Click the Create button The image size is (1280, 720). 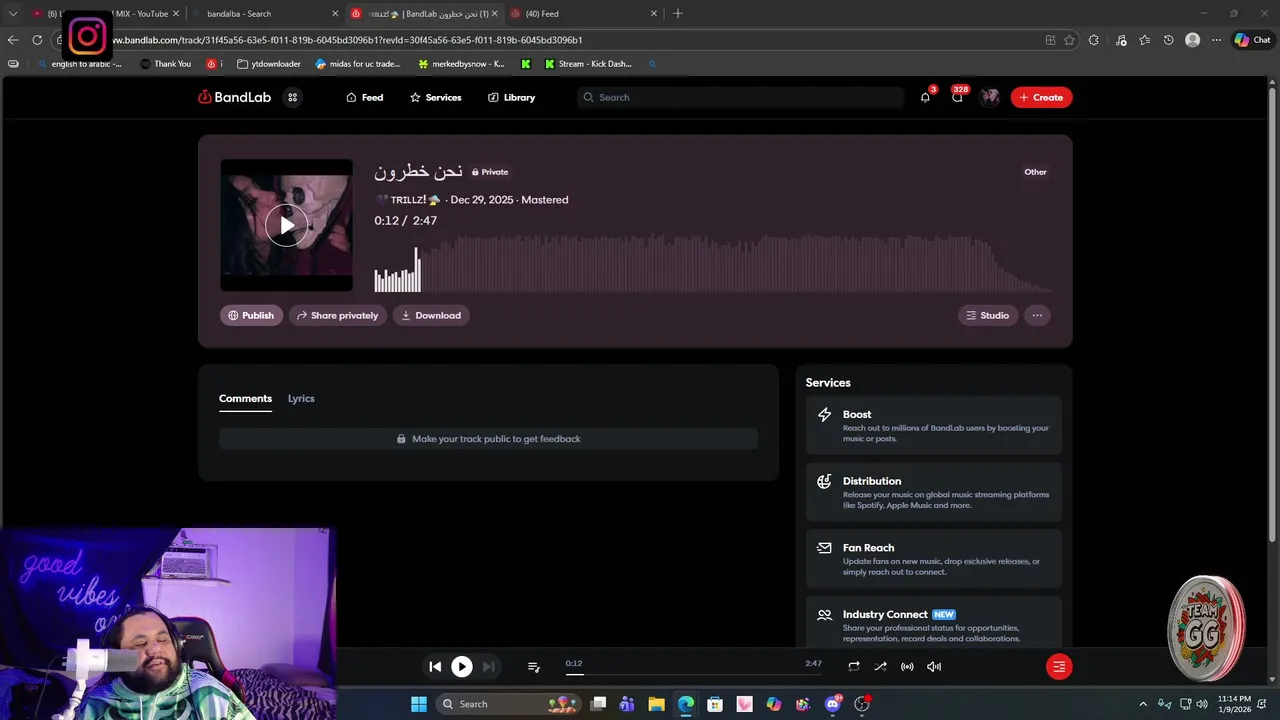(1041, 97)
